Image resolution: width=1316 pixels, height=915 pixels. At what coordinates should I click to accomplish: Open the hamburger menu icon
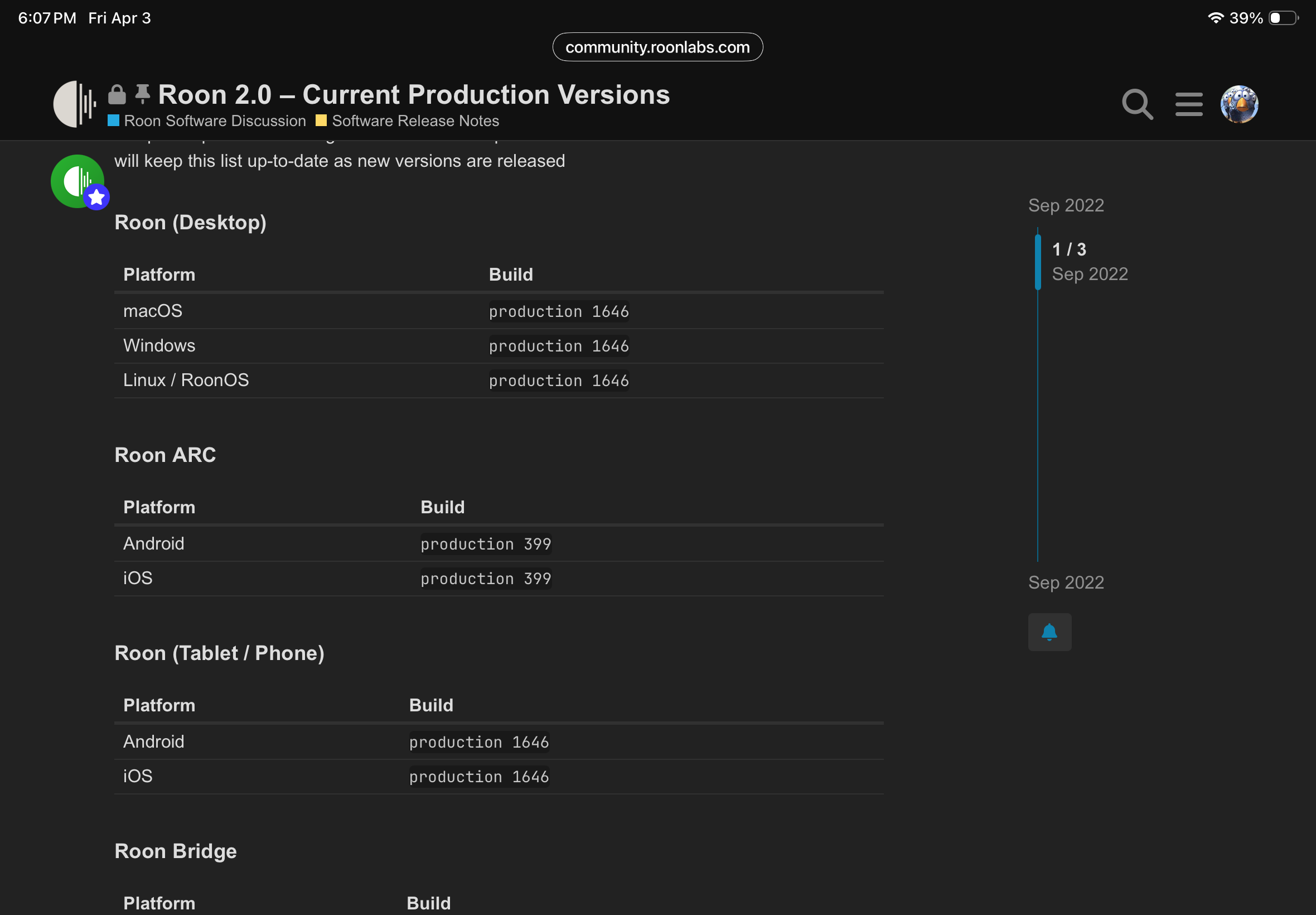[x=1189, y=104]
